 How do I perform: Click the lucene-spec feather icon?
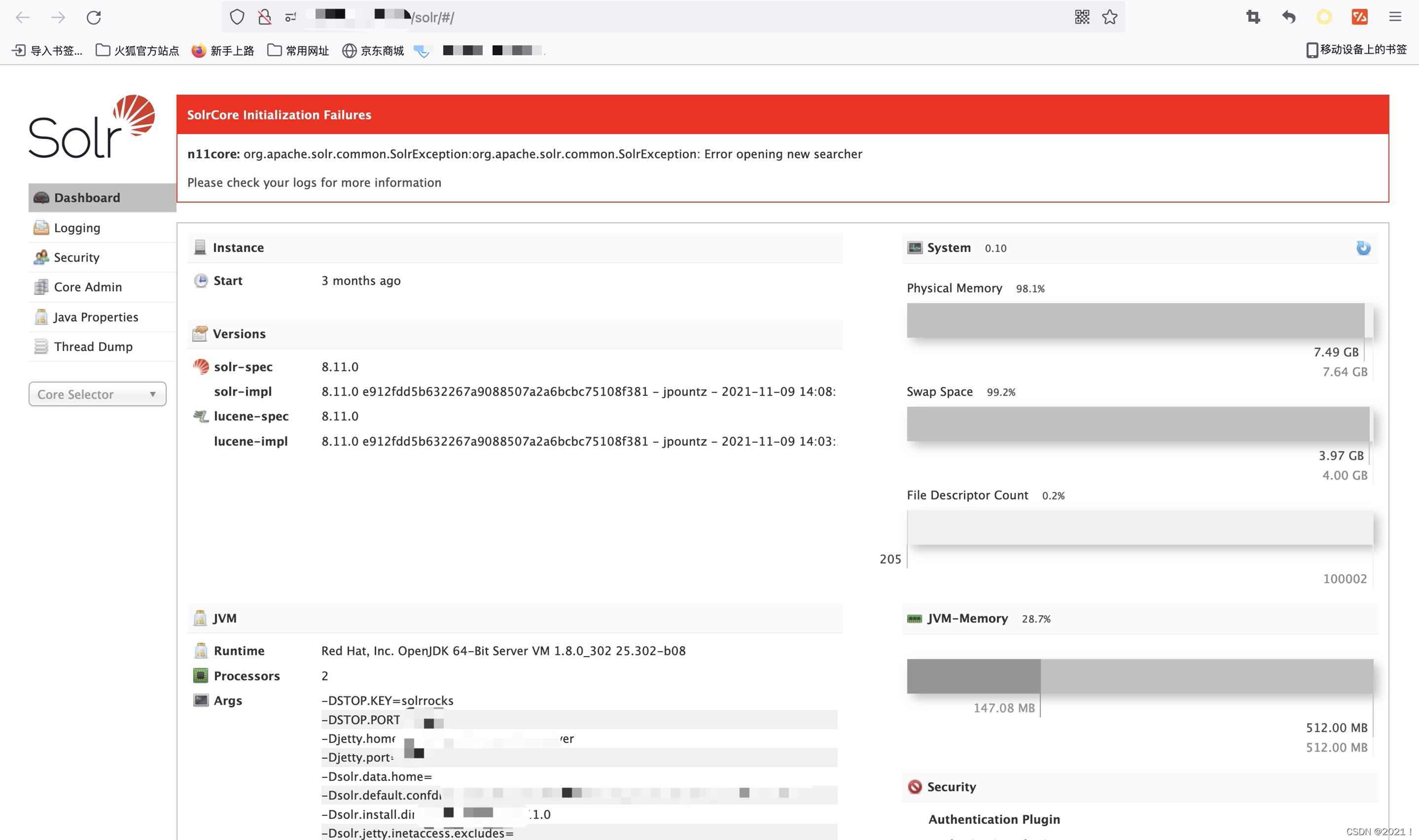[x=201, y=416]
